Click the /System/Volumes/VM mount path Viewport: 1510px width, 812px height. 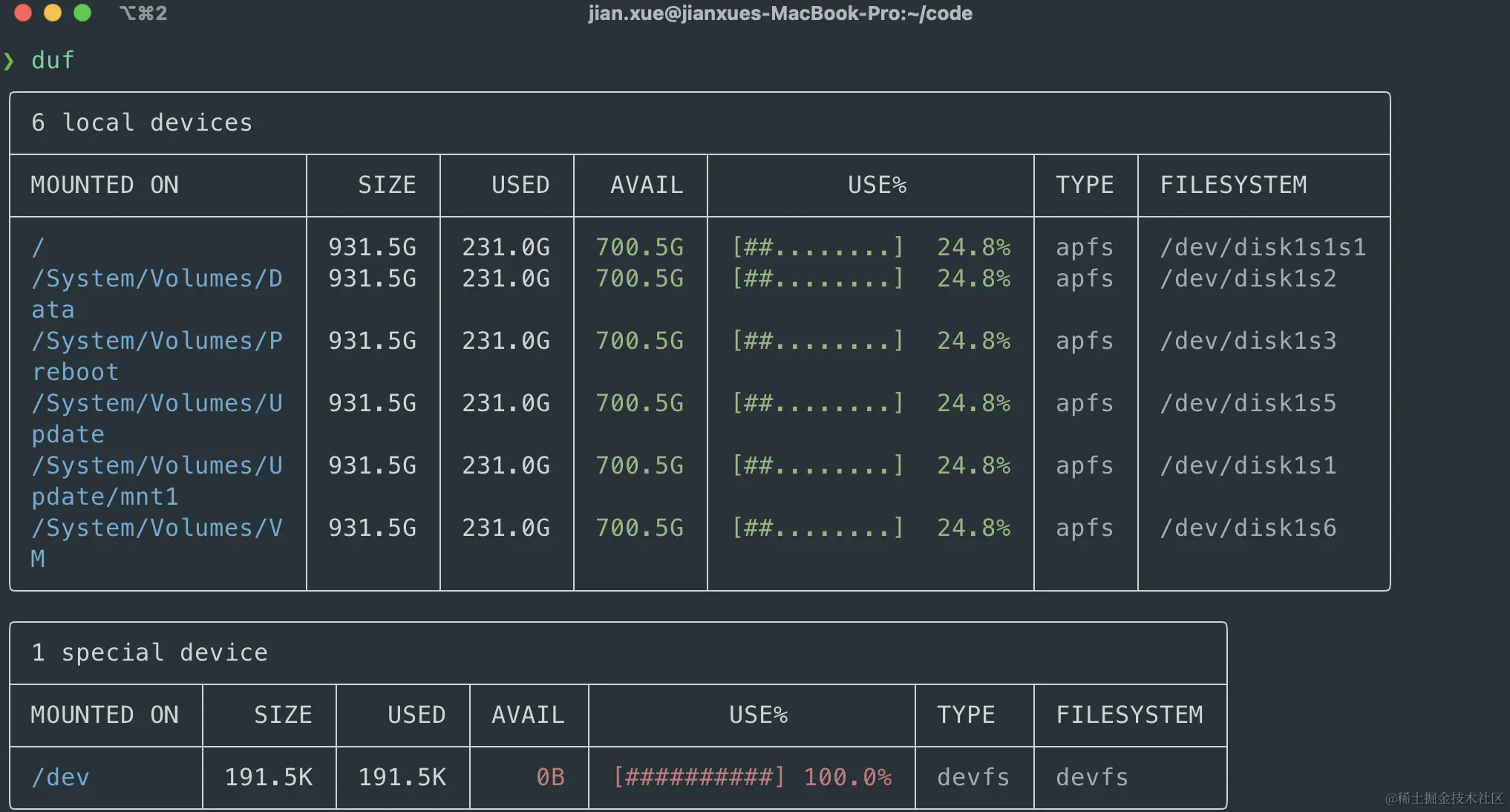(x=157, y=528)
